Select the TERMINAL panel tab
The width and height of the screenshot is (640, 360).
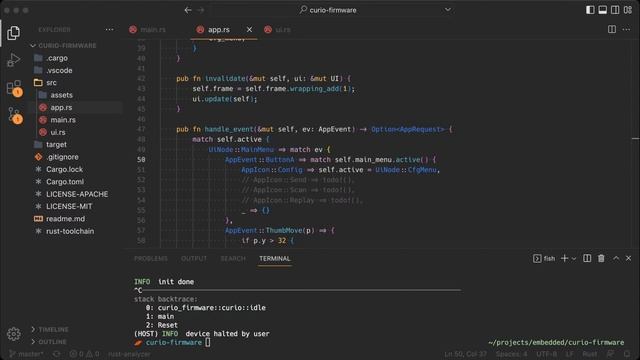coord(275,258)
